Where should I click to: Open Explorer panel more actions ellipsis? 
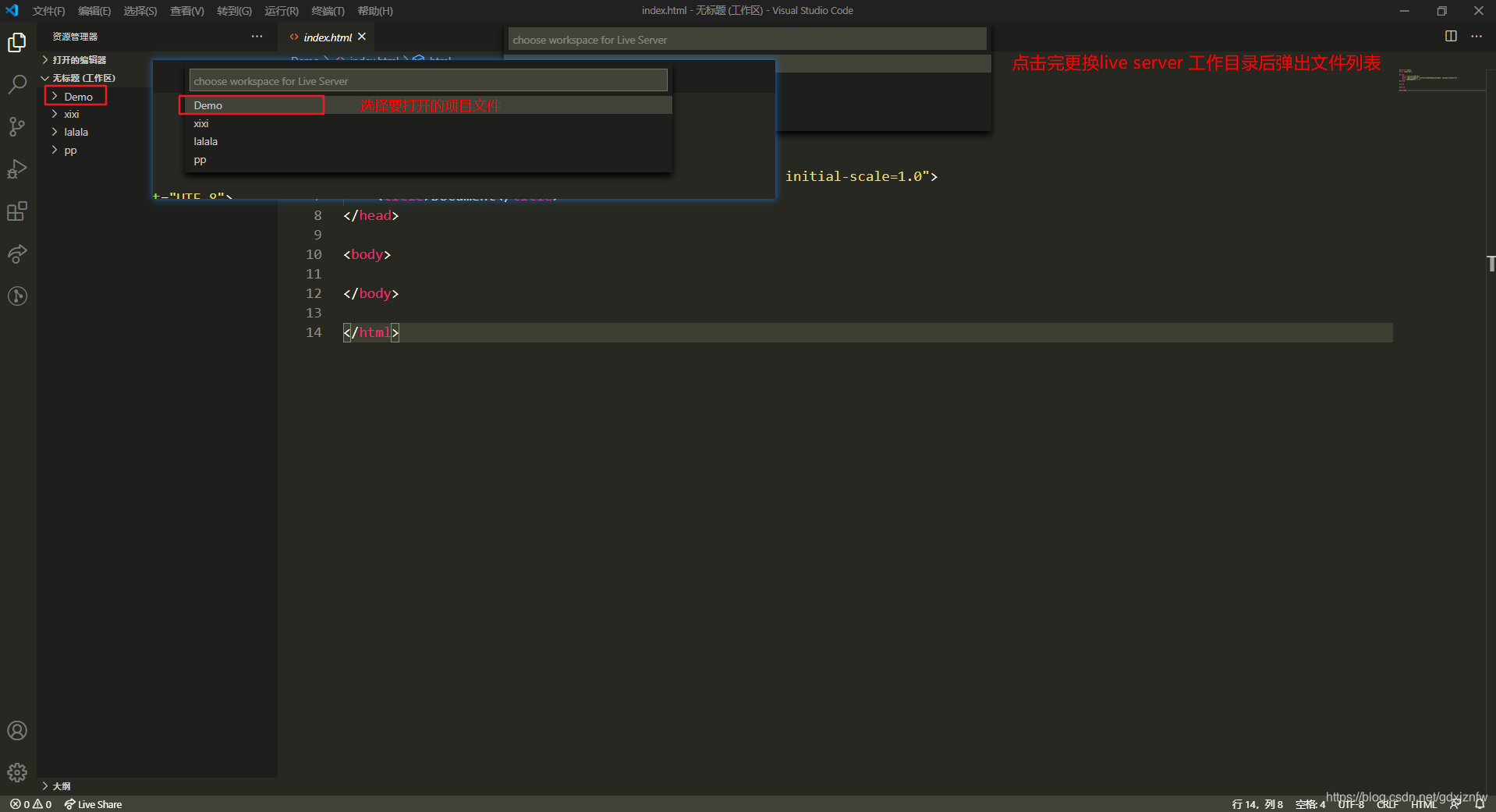pos(257,37)
